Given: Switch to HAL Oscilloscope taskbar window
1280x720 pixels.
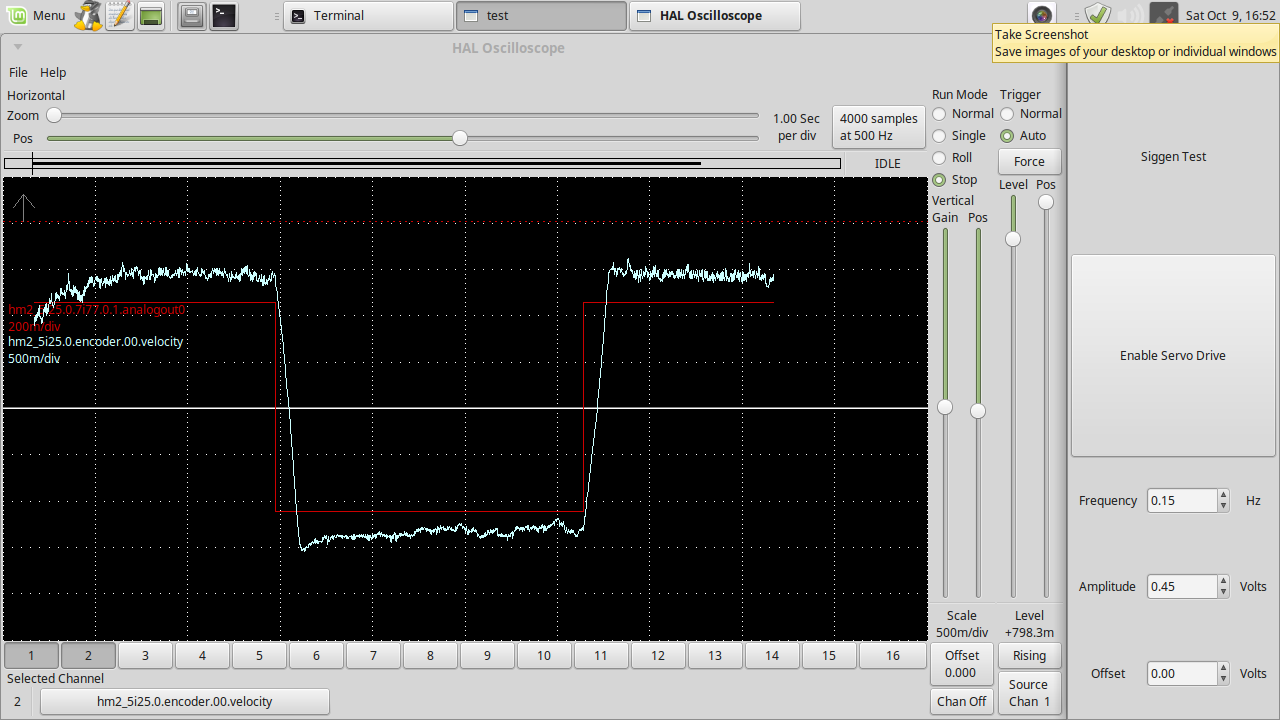Looking at the screenshot, I should 714,16.
